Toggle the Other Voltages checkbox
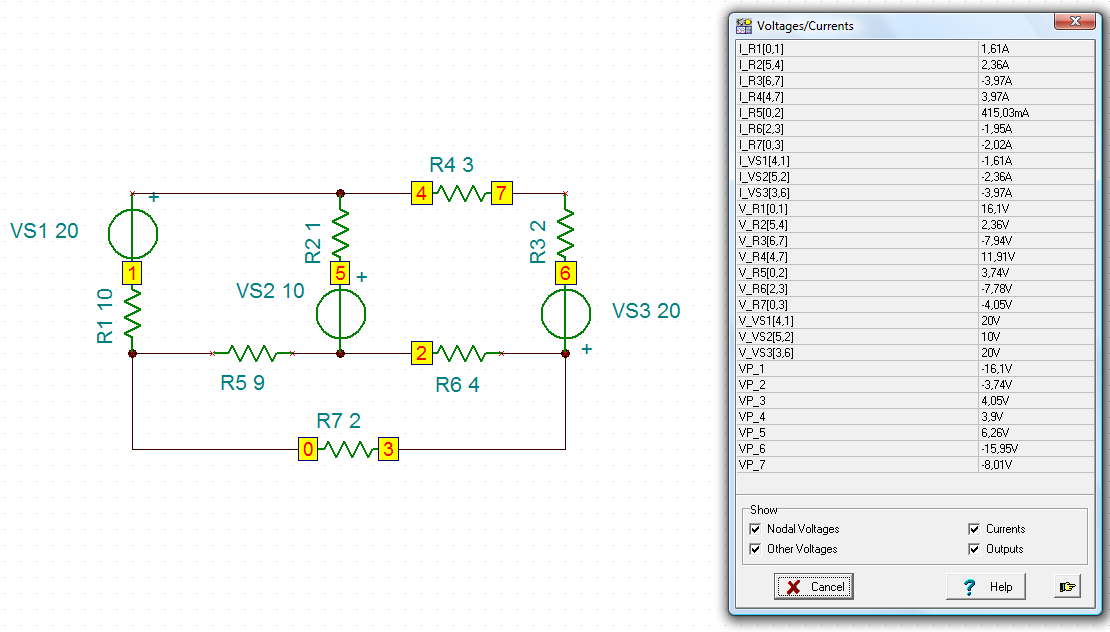This screenshot has width=1110, height=632. pyautogui.click(x=755, y=549)
